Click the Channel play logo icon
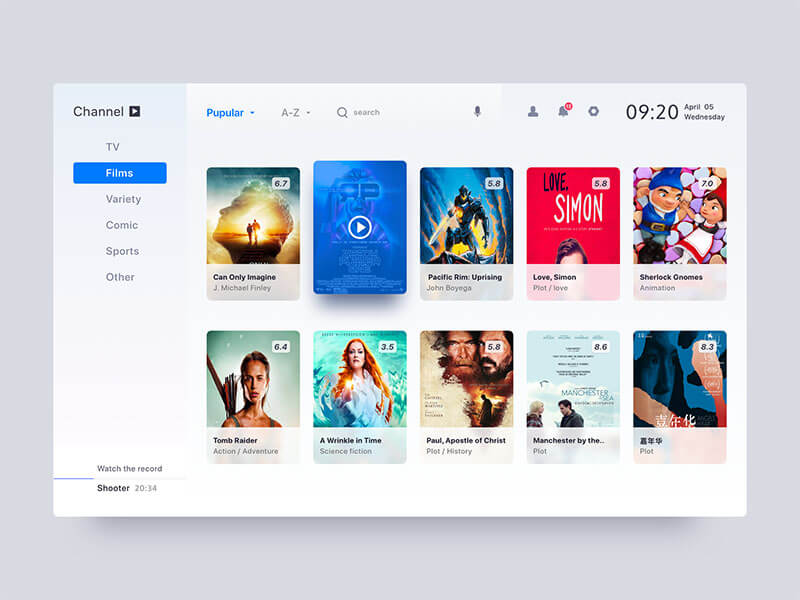Viewport: 800px width, 600px height. [x=135, y=111]
